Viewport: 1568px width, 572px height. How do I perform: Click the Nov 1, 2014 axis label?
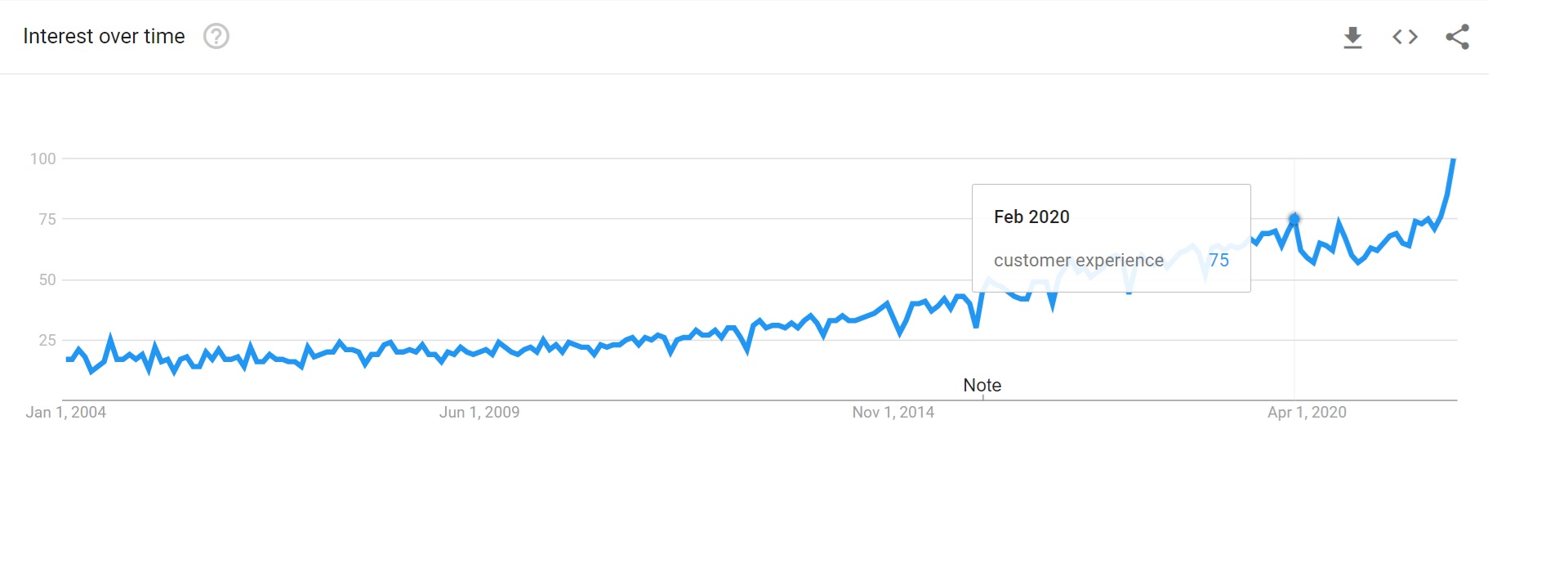click(893, 413)
